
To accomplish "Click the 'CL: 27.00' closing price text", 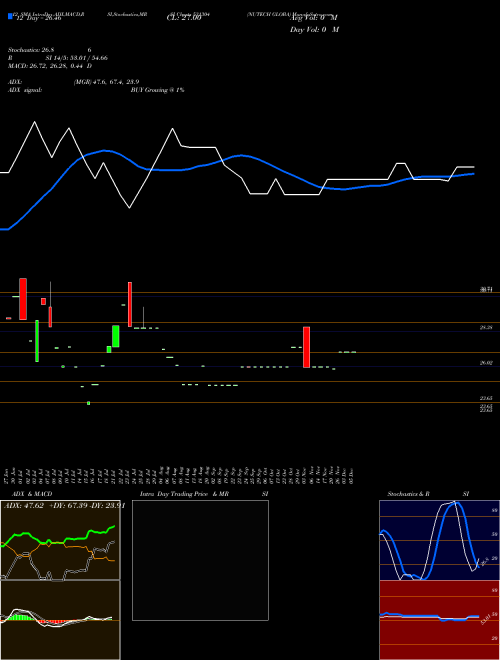I will coord(184,18).
